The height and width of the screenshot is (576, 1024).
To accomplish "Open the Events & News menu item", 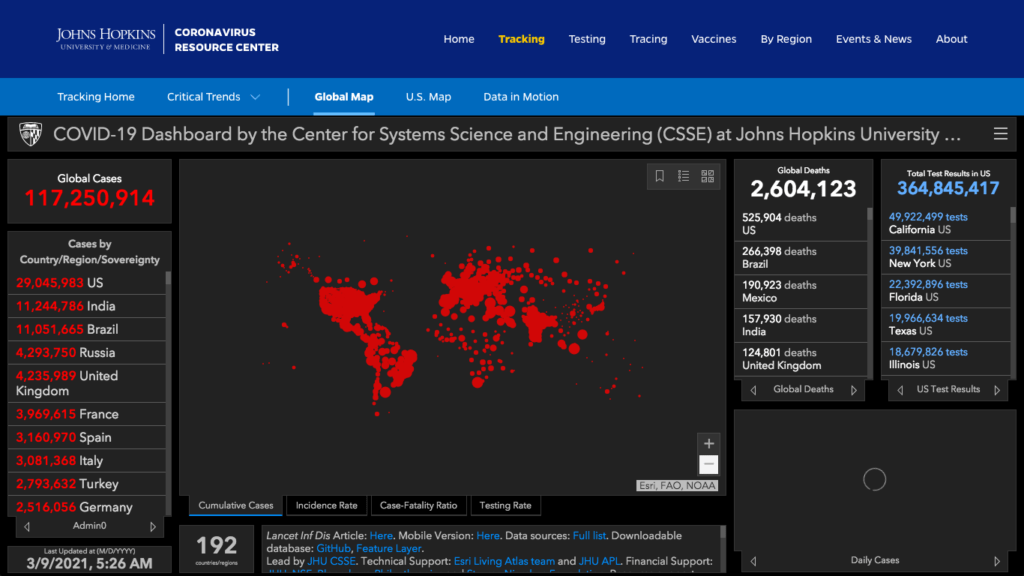I will [x=873, y=39].
